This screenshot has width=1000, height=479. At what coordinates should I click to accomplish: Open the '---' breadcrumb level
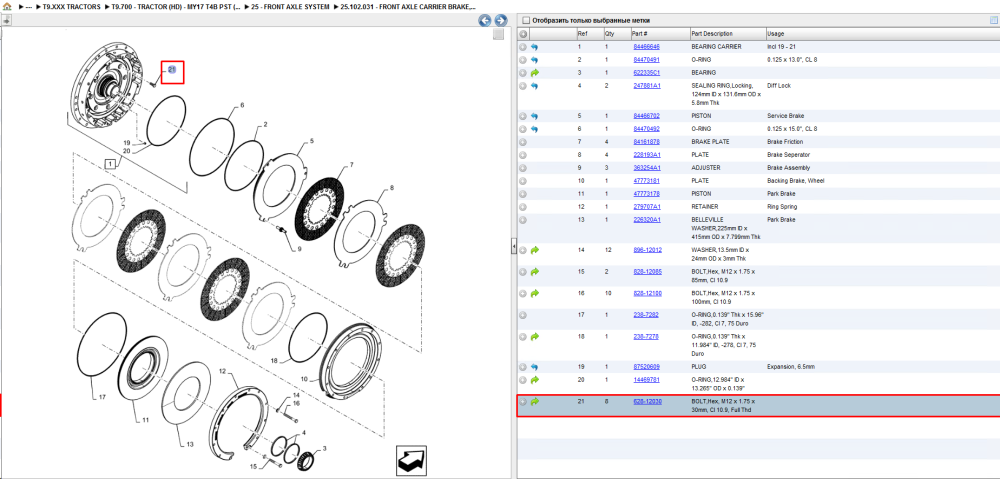(x=29, y=6)
